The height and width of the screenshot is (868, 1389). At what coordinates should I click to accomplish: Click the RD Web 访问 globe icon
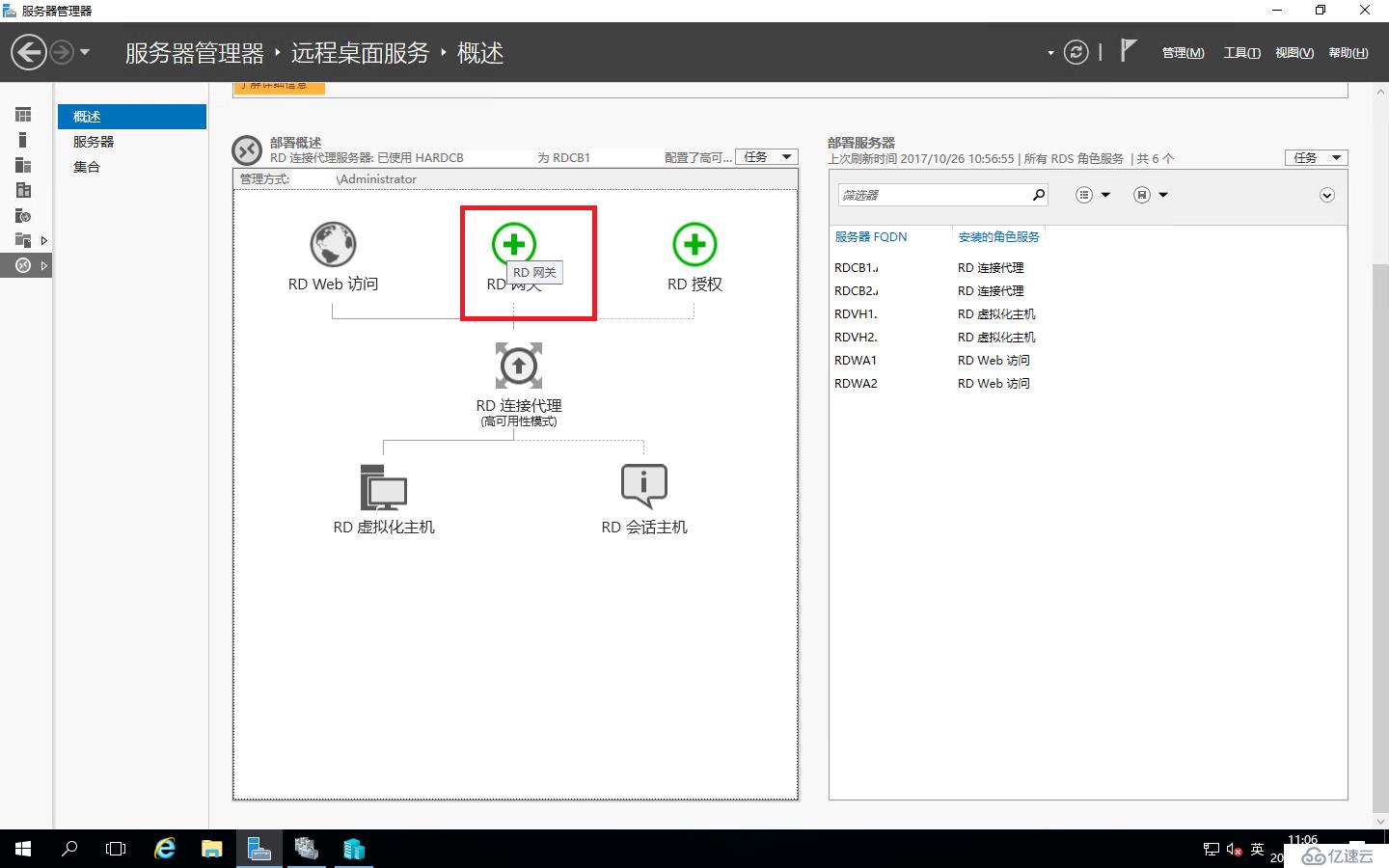click(333, 244)
